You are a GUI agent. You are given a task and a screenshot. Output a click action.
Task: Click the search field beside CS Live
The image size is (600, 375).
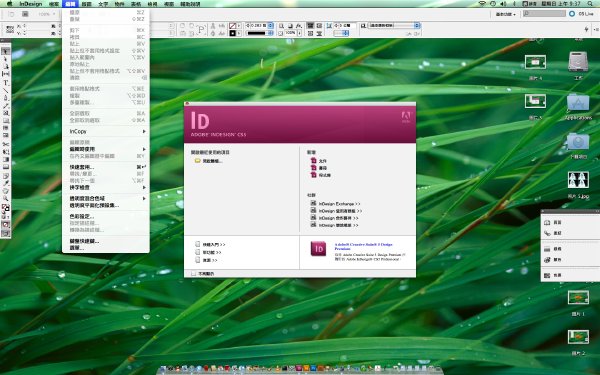click(x=544, y=14)
